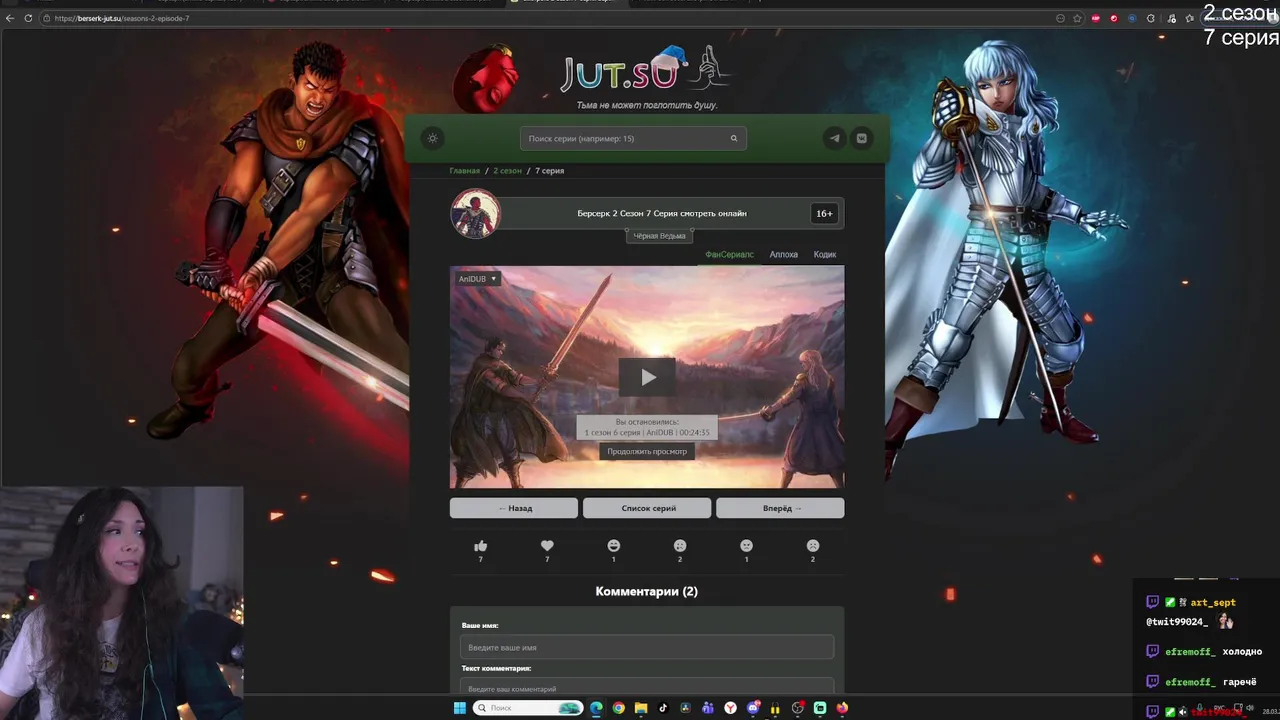The image size is (1280, 720).
Task: Open the Telegram icon link
Action: (x=834, y=138)
